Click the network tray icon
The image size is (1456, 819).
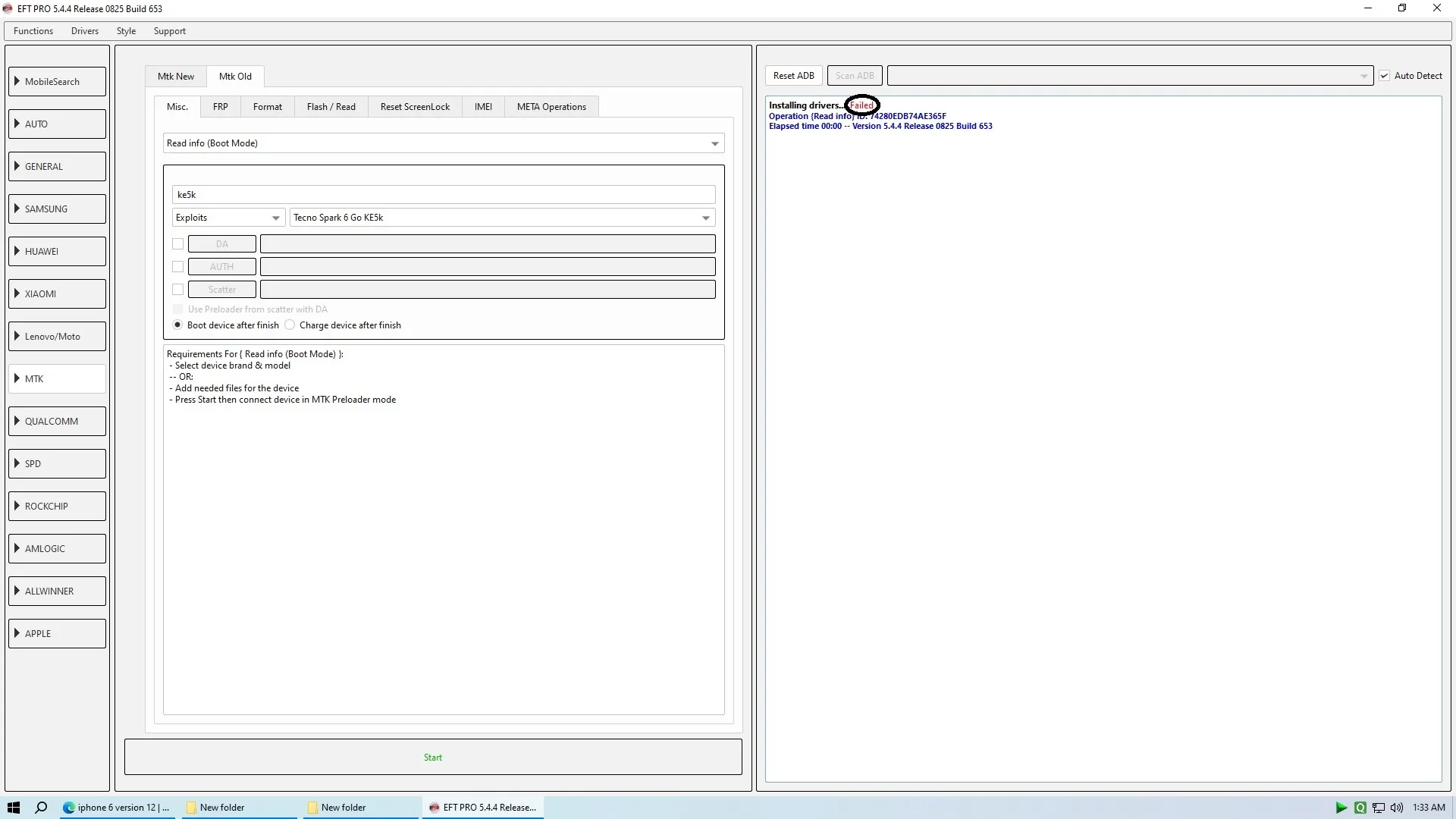[1379, 808]
